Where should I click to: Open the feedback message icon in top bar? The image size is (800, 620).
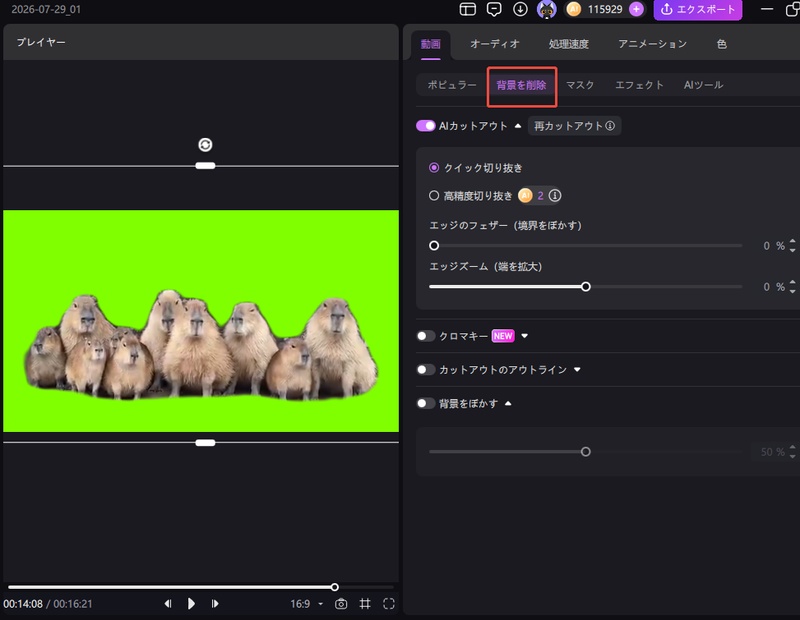[494, 9]
